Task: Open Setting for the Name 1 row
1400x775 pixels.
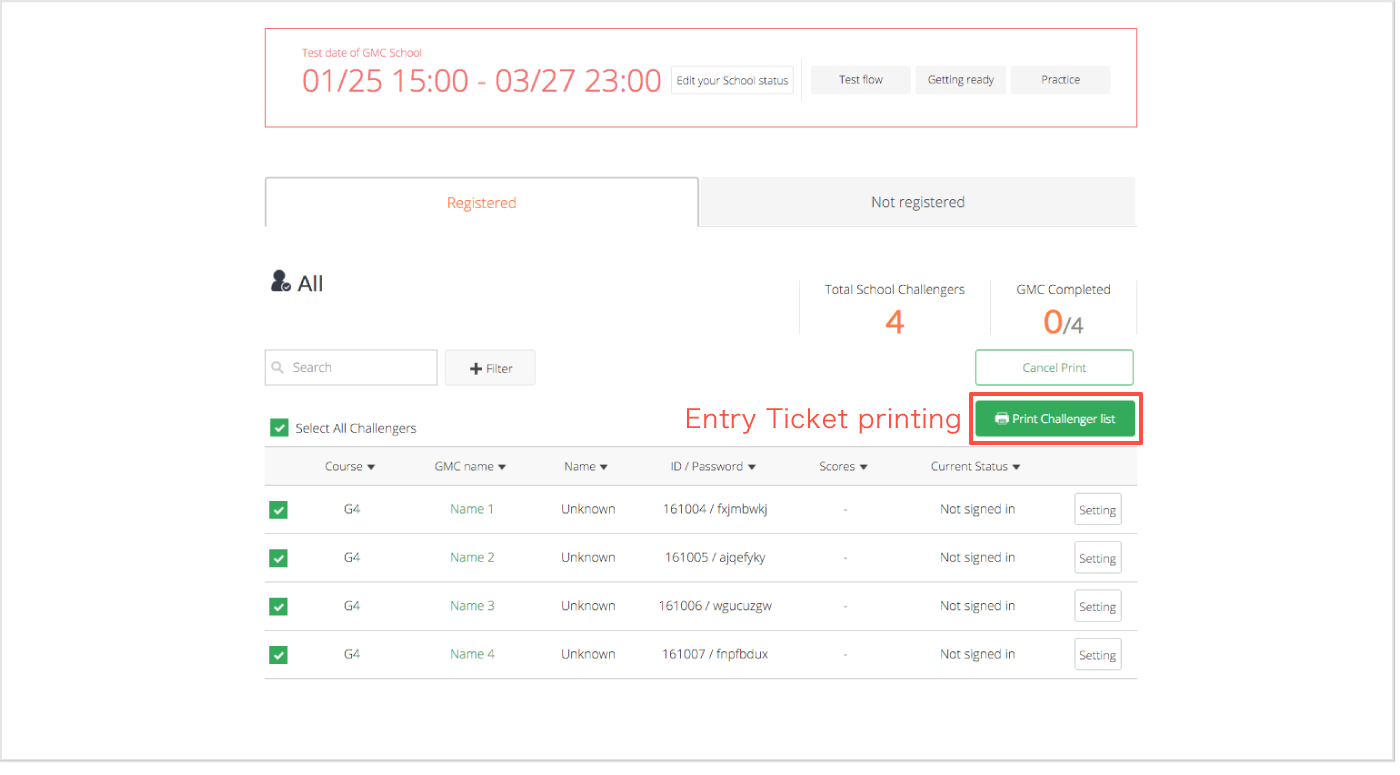Action: (x=1097, y=510)
